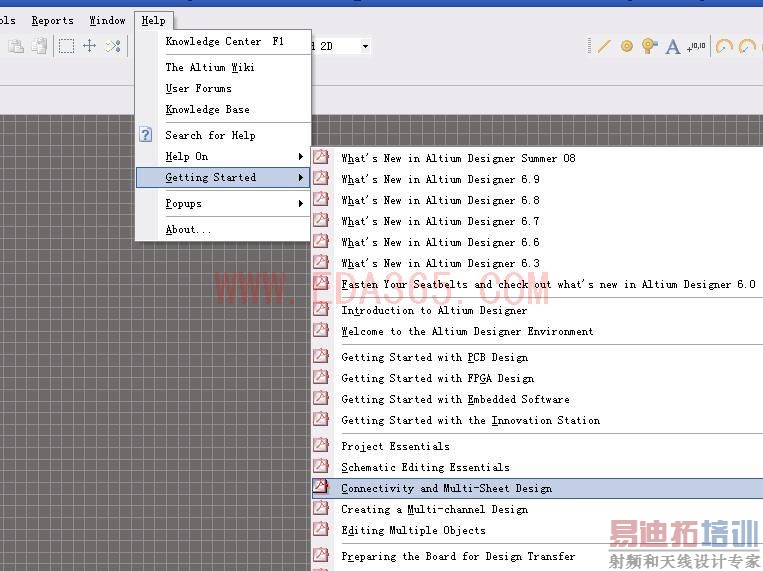Click the deselect all toolbar icon
Image resolution: width=763 pixels, height=571 pixels.
click(x=113, y=46)
